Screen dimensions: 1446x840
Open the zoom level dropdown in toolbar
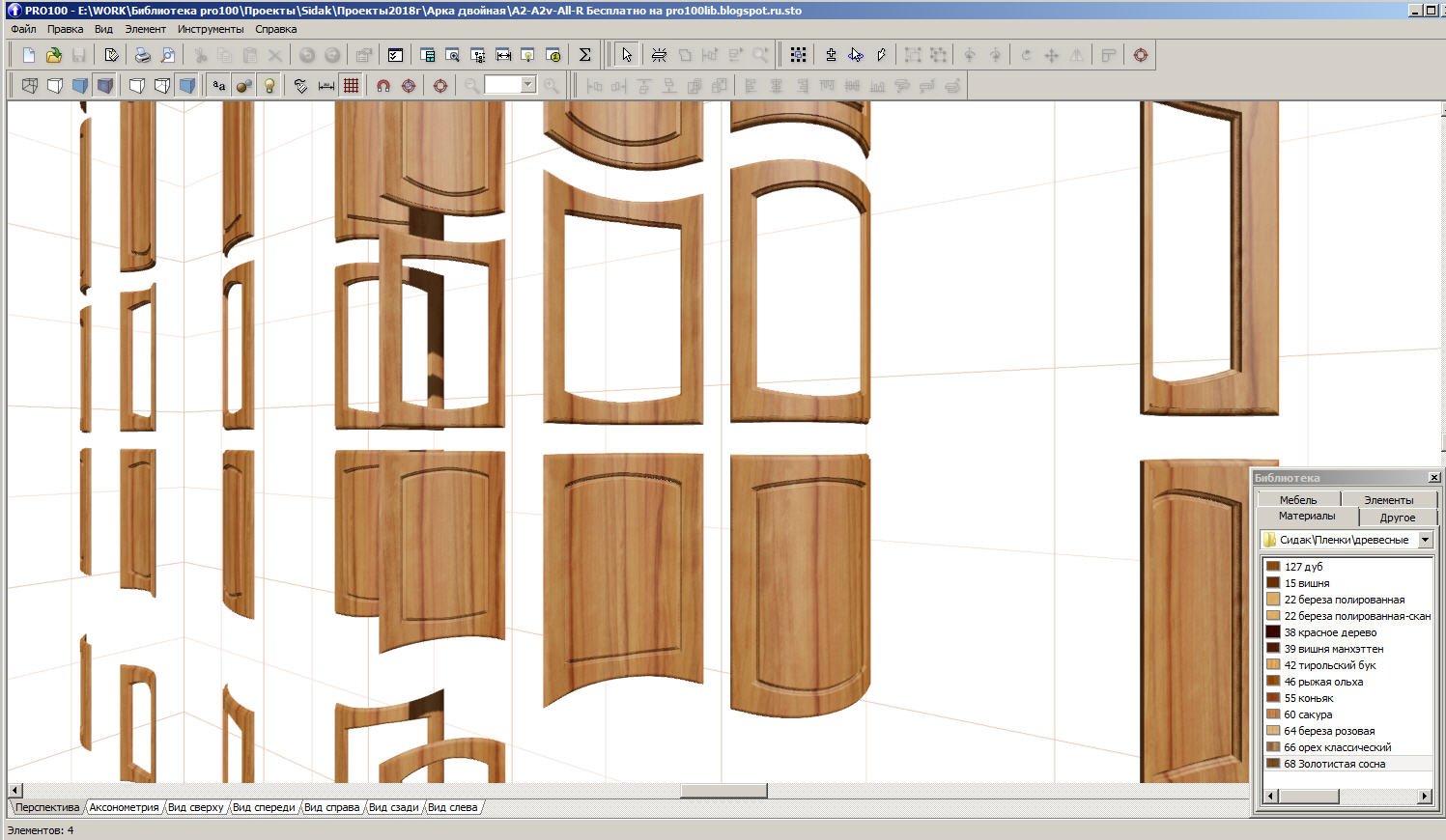[x=527, y=85]
